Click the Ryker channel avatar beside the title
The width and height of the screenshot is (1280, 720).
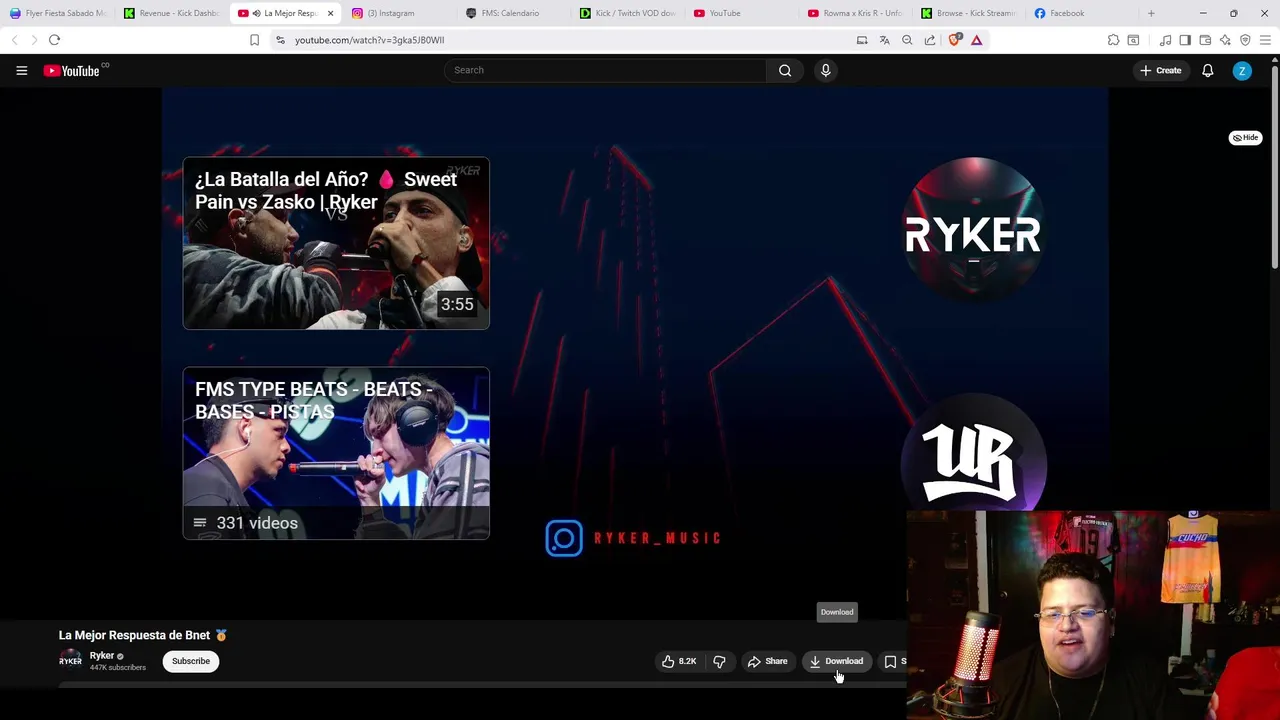coord(70,660)
